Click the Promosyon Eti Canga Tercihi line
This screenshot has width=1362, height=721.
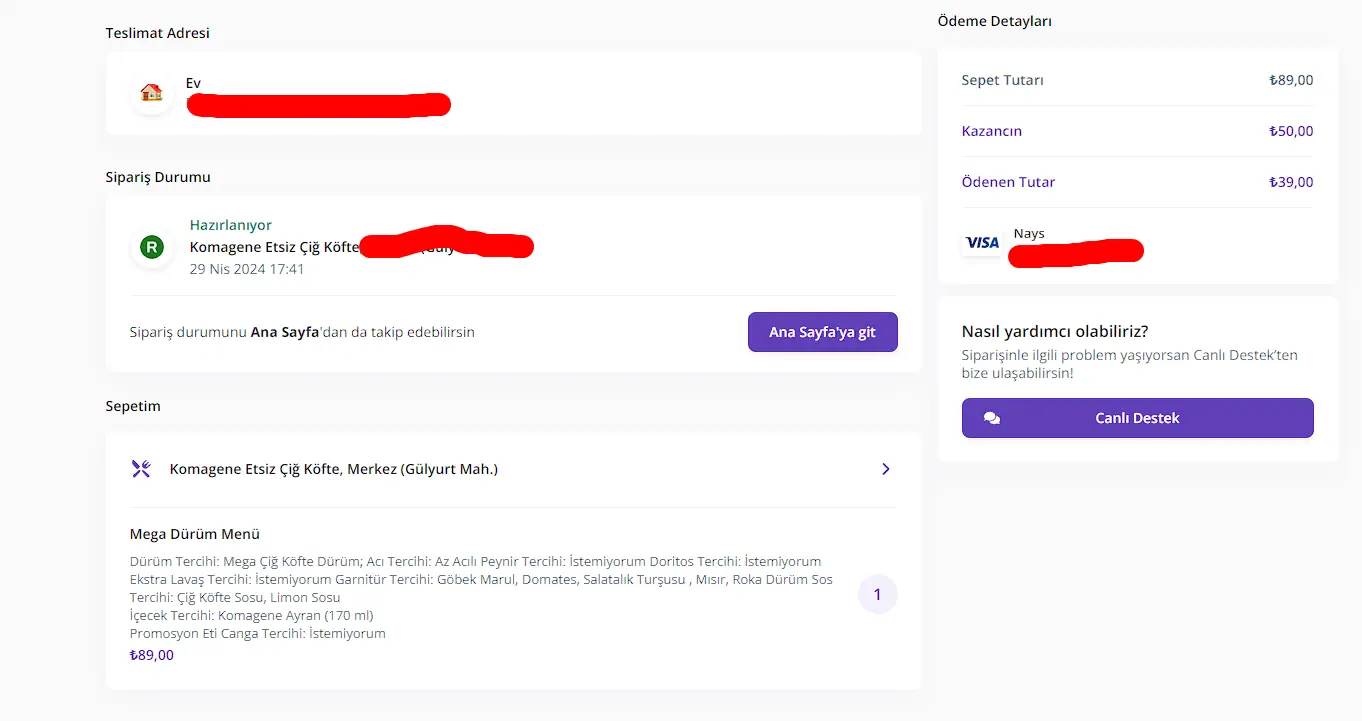pos(258,633)
